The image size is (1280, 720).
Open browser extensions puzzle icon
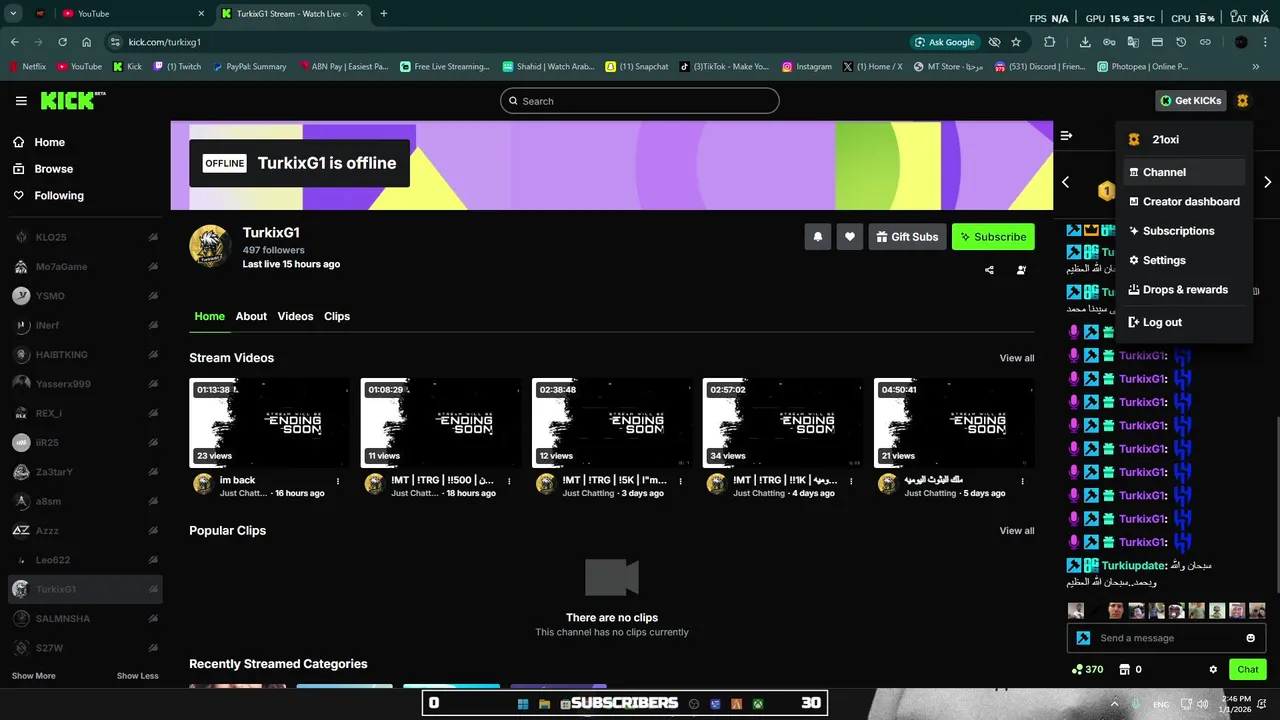(1049, 42)
